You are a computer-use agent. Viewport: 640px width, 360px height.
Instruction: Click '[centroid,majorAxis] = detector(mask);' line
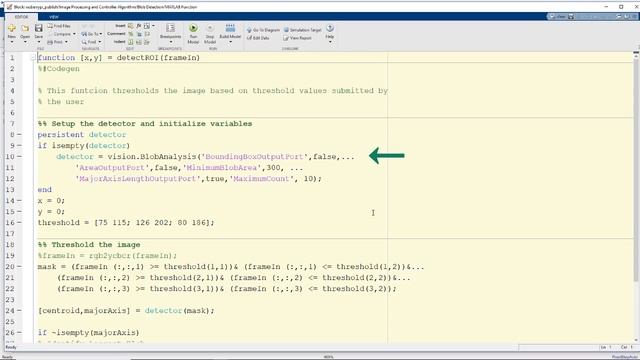126,311
